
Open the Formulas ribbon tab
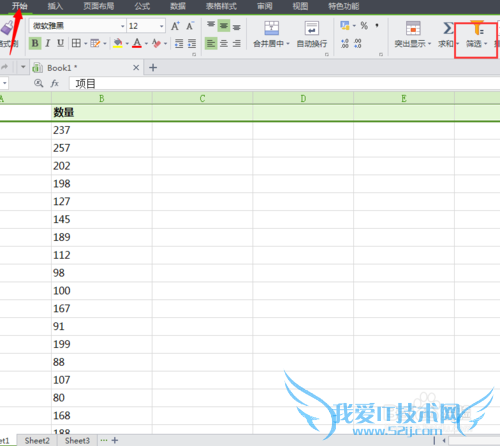coord(142,6)
